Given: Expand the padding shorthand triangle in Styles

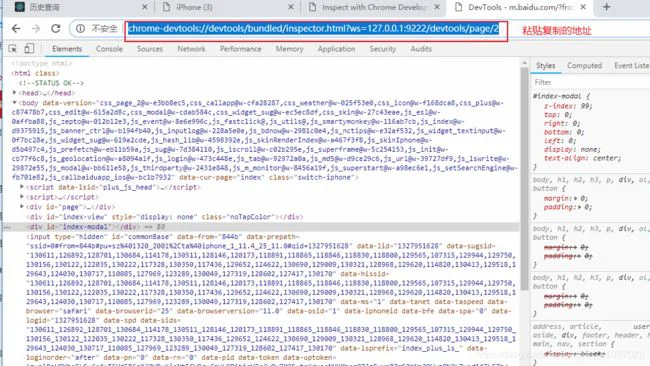Looking at the screenshot, I should [x=579, y=207].
